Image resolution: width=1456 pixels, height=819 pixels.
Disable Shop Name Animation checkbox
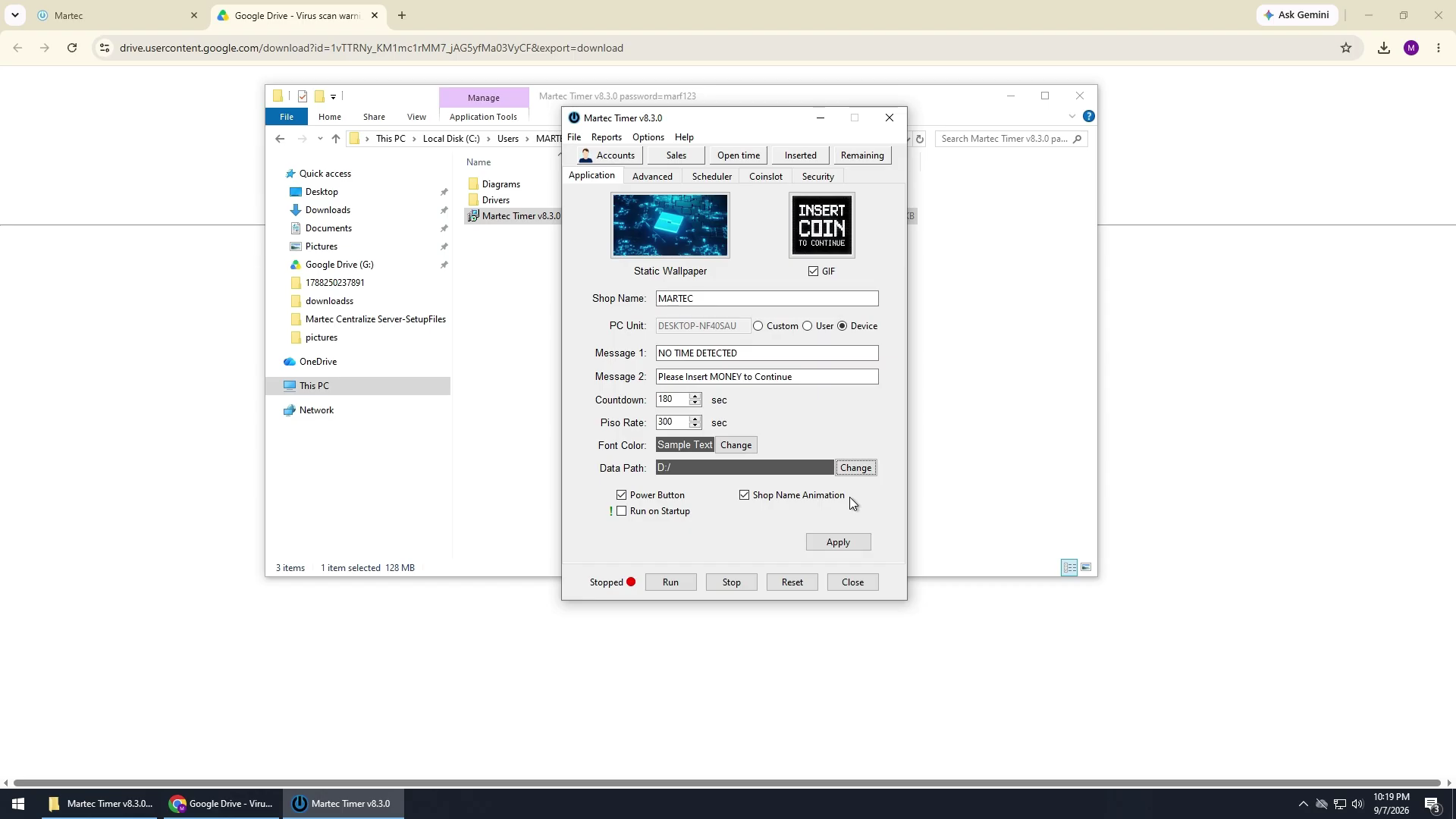tap(745, 495)
